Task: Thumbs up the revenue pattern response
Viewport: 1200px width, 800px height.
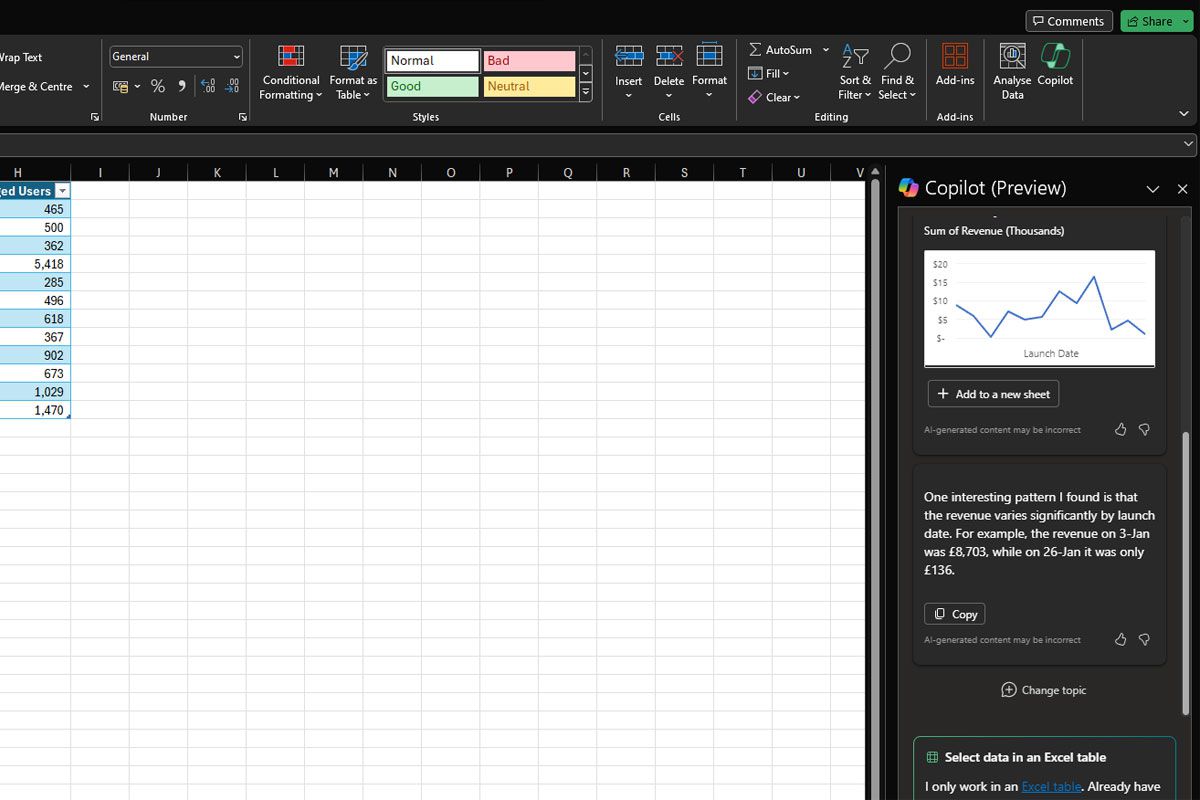Action: pyautogui.click(x=1120, y=639)
